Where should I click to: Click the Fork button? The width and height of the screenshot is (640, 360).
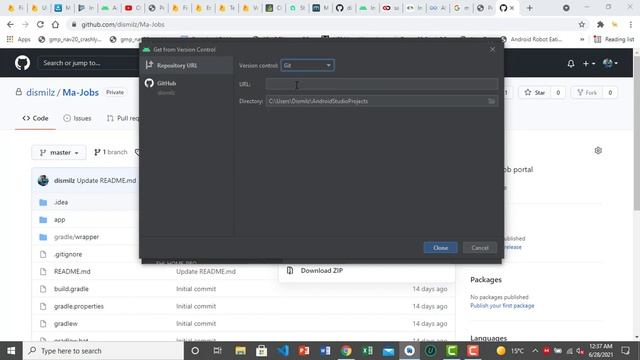tap(587, 93)
